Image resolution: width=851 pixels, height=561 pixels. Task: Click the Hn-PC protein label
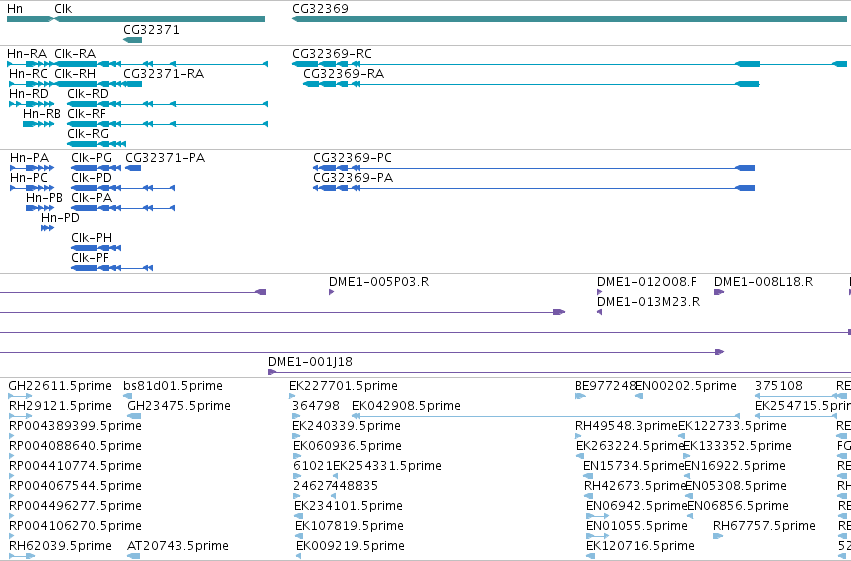pyautogui.click(x=29, y=178)
